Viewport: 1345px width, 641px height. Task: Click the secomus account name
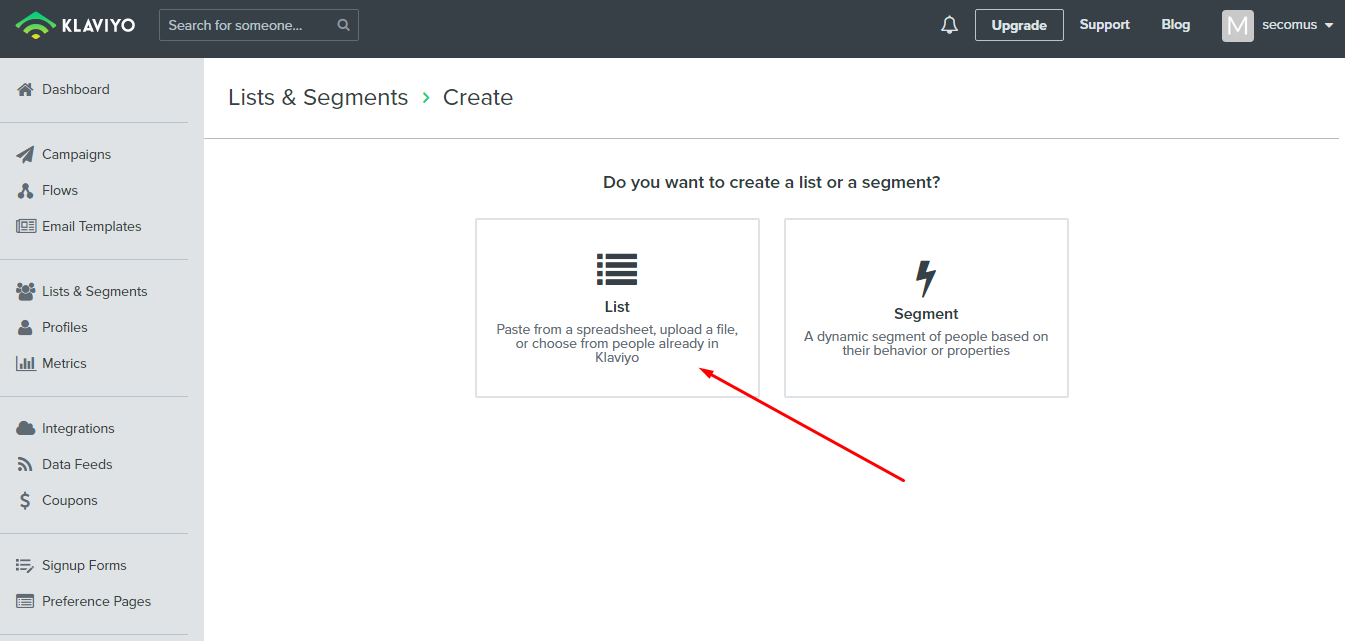point(1289,25)
